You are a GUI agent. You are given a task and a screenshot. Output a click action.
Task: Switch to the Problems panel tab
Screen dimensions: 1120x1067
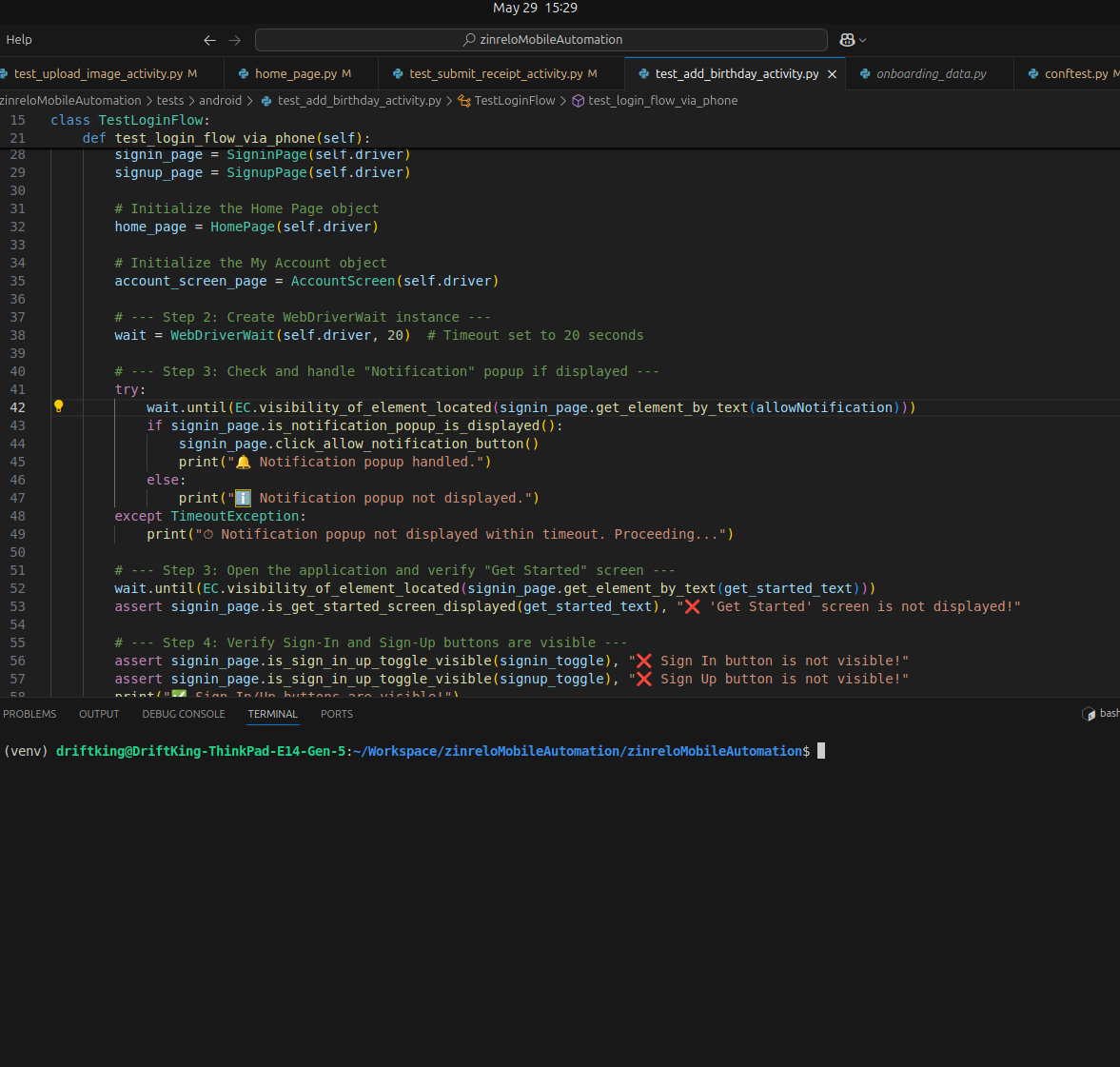(29, 714)
